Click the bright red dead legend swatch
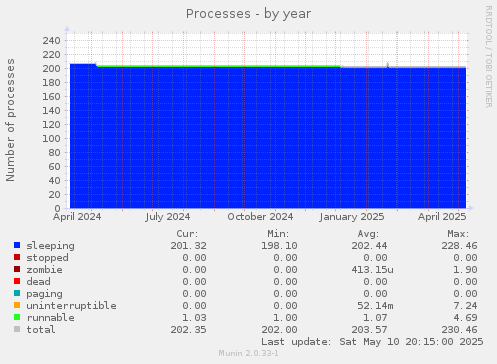 [x=17, y=281]
